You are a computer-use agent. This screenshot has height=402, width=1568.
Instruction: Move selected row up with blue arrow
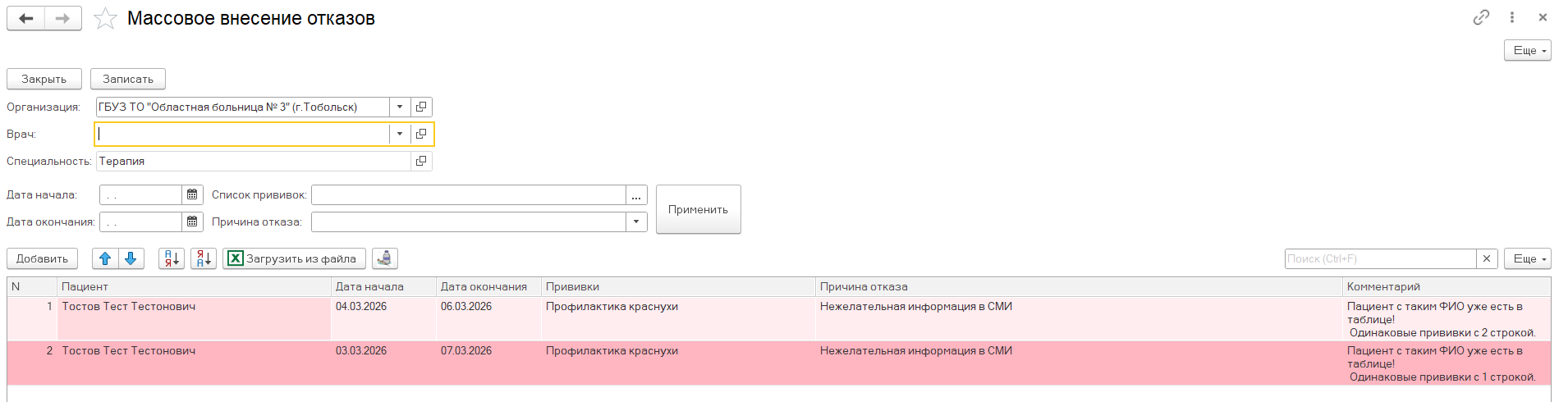click(x=105, y=258)
